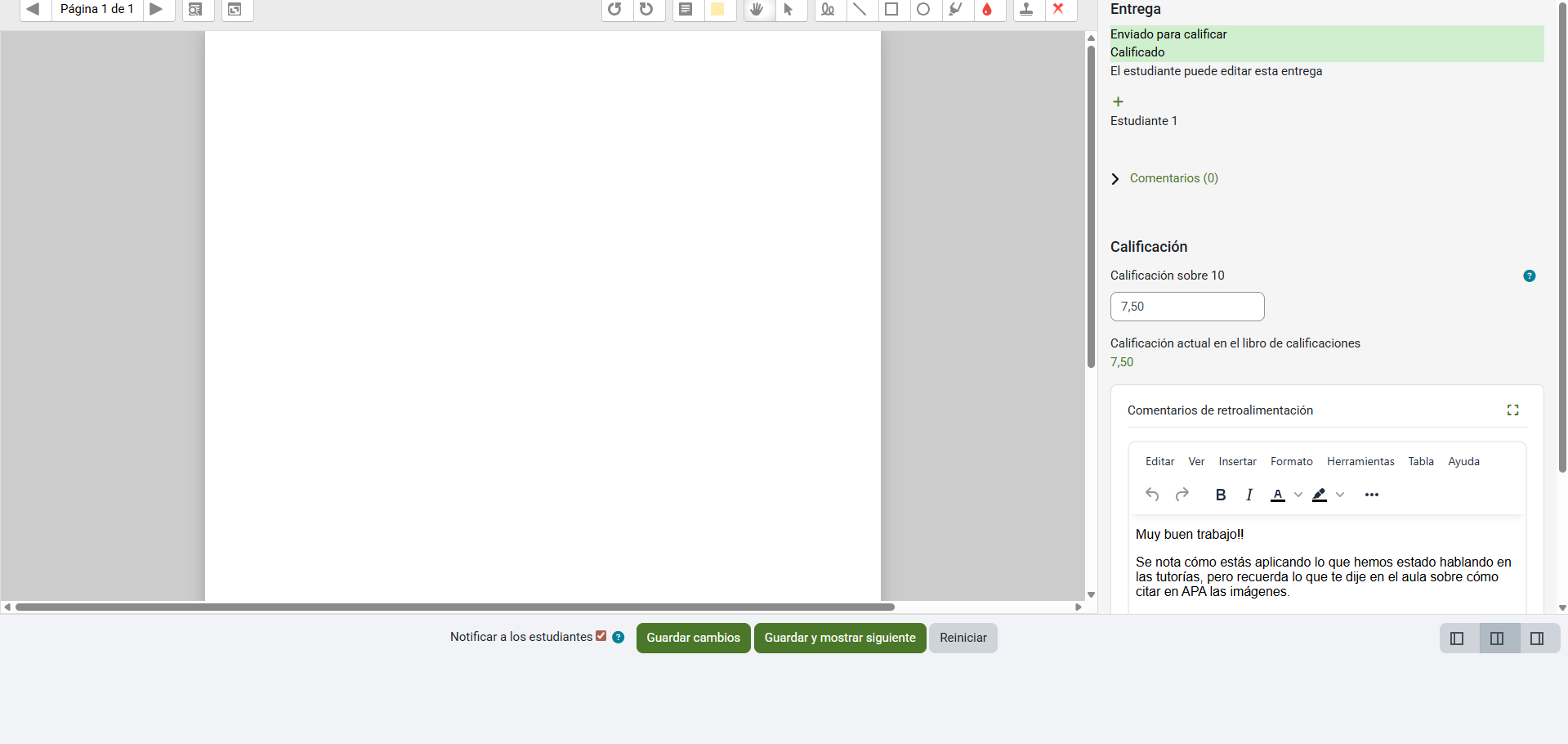Viewport: 1568px width, 744px height.
Task: Go to the previous page arrow
Action: (34, 9)
